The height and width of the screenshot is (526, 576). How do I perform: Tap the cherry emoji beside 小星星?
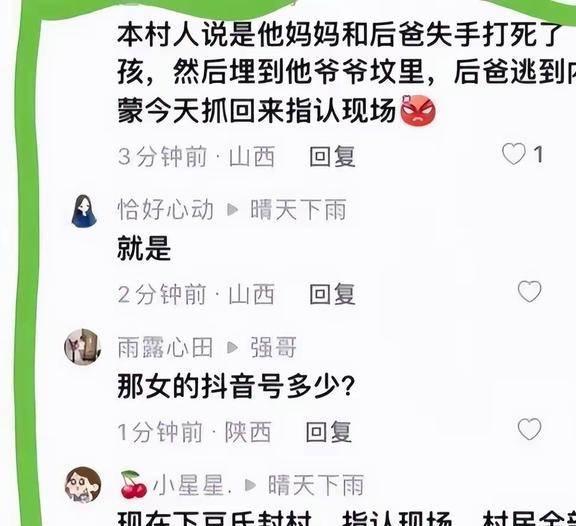[x=134, y=485]
